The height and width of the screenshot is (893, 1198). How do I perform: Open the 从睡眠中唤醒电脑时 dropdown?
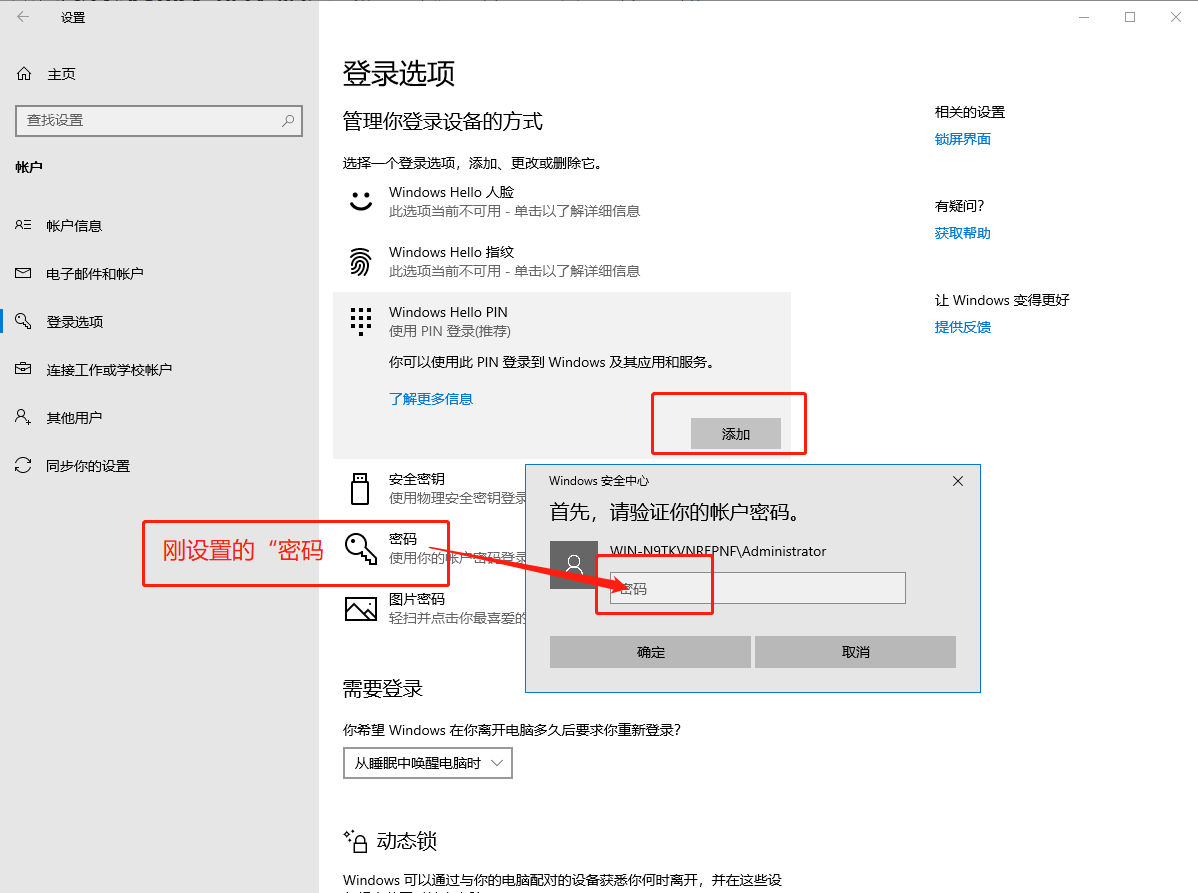click(x=428, y=762)
